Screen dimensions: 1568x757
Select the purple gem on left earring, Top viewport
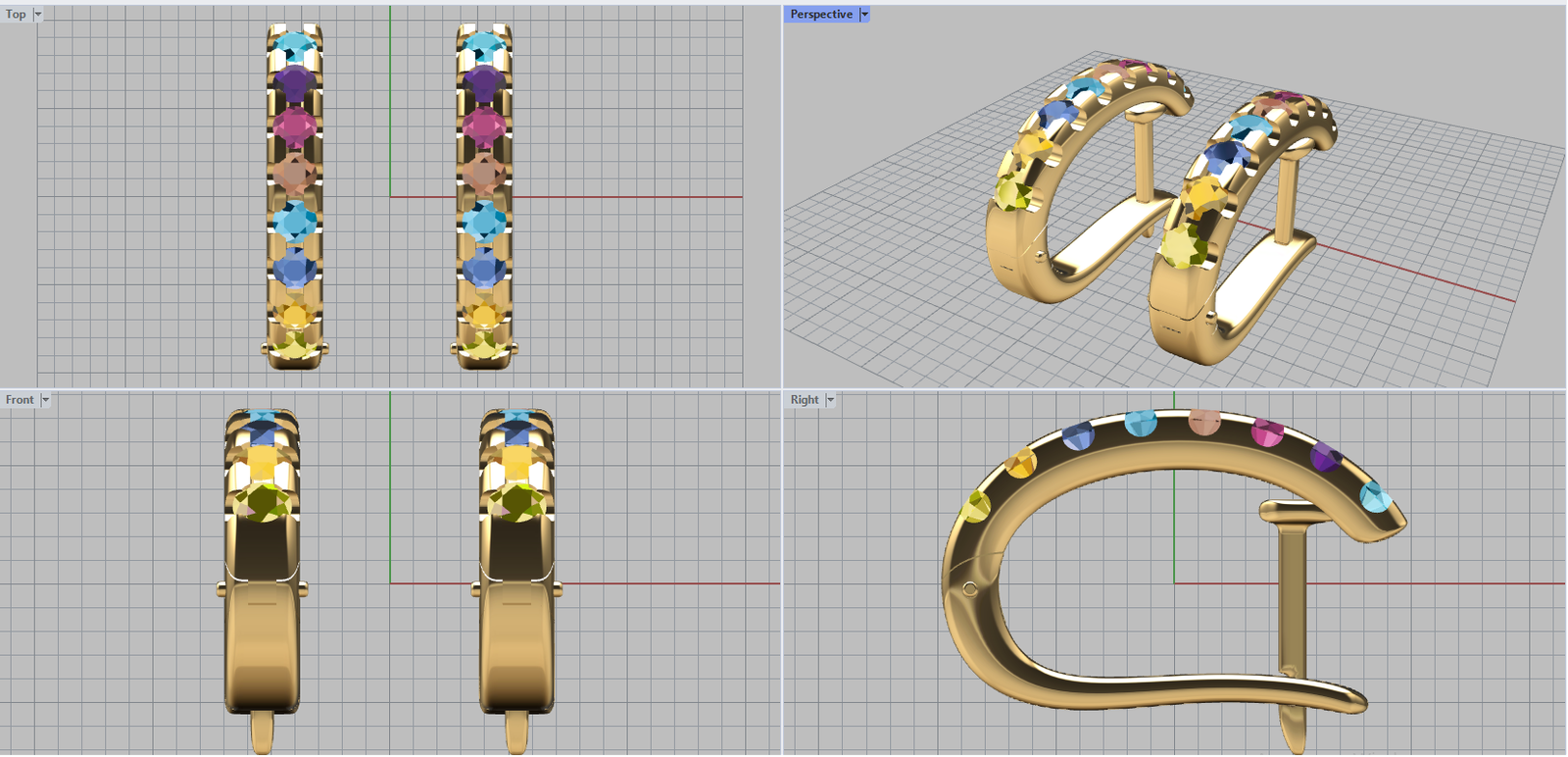[x=294, y=84]
